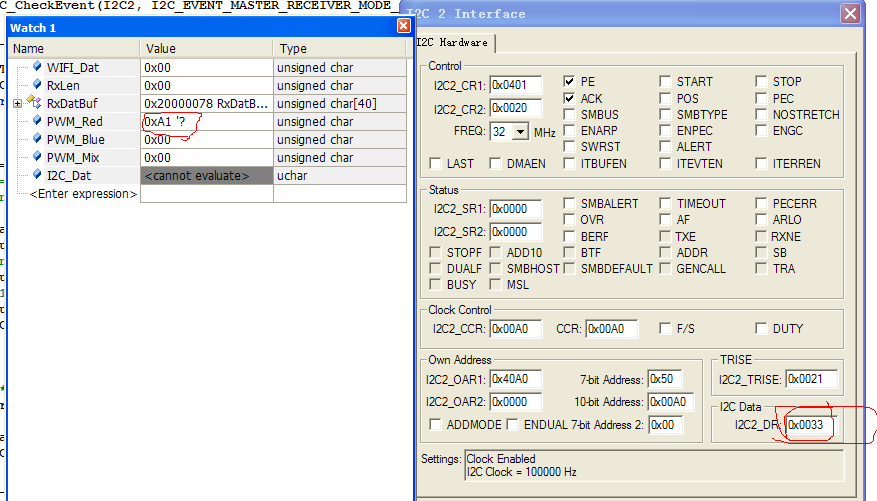
Task: Toggle the TXE status checkbox
Action: click(x=665, y=236)
